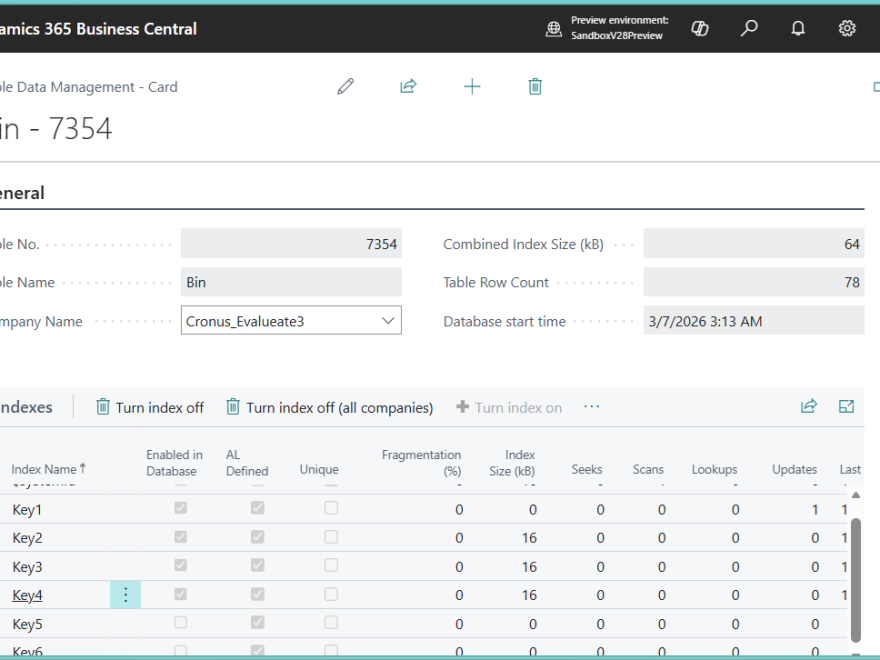Click the share icon in card header

pyautogui.click(x=408, y=87)
